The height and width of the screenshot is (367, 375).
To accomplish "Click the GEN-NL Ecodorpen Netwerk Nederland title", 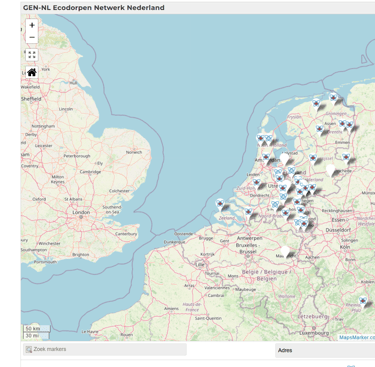I will coord(94,8).
